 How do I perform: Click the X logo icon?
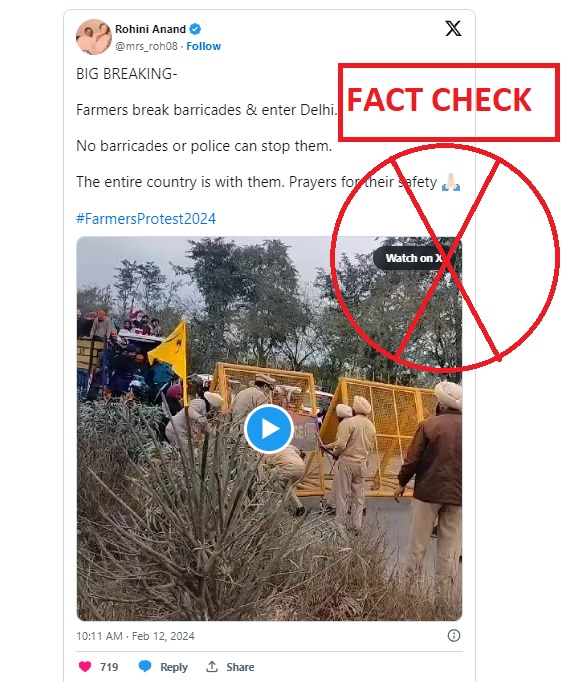(453, 29)
